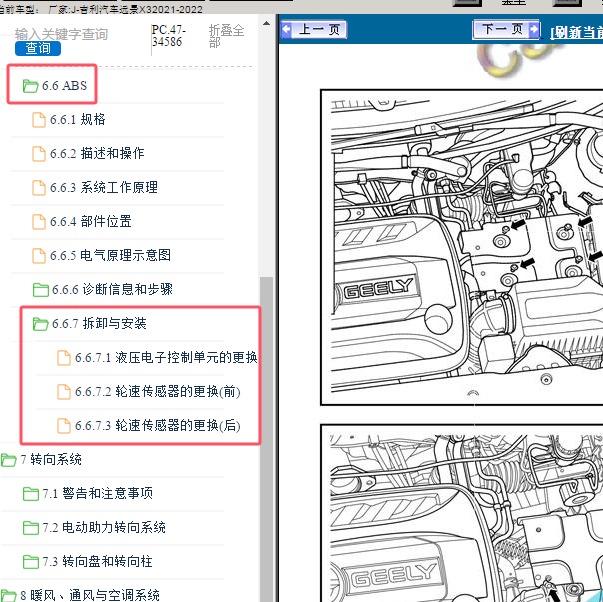Click page icon beside 6.6.3 系统工作原理
This screenshot has height=602, width=603.
(38, 188)
